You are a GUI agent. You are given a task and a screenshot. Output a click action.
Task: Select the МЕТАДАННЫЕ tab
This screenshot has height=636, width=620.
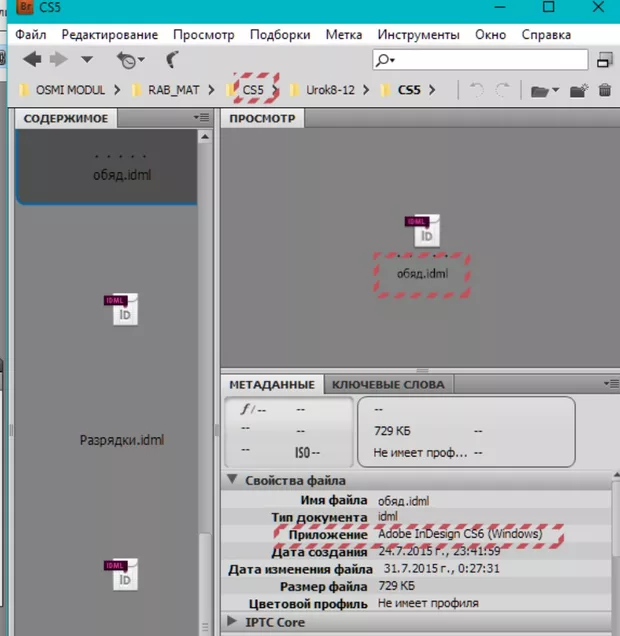[272, 385]
